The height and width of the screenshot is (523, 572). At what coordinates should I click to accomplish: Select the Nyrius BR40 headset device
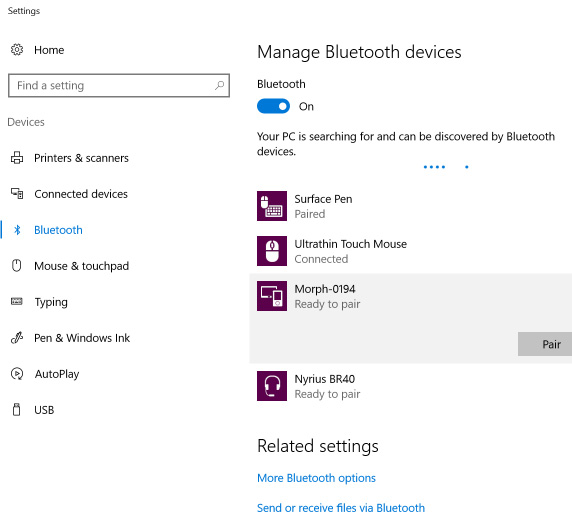410,386
